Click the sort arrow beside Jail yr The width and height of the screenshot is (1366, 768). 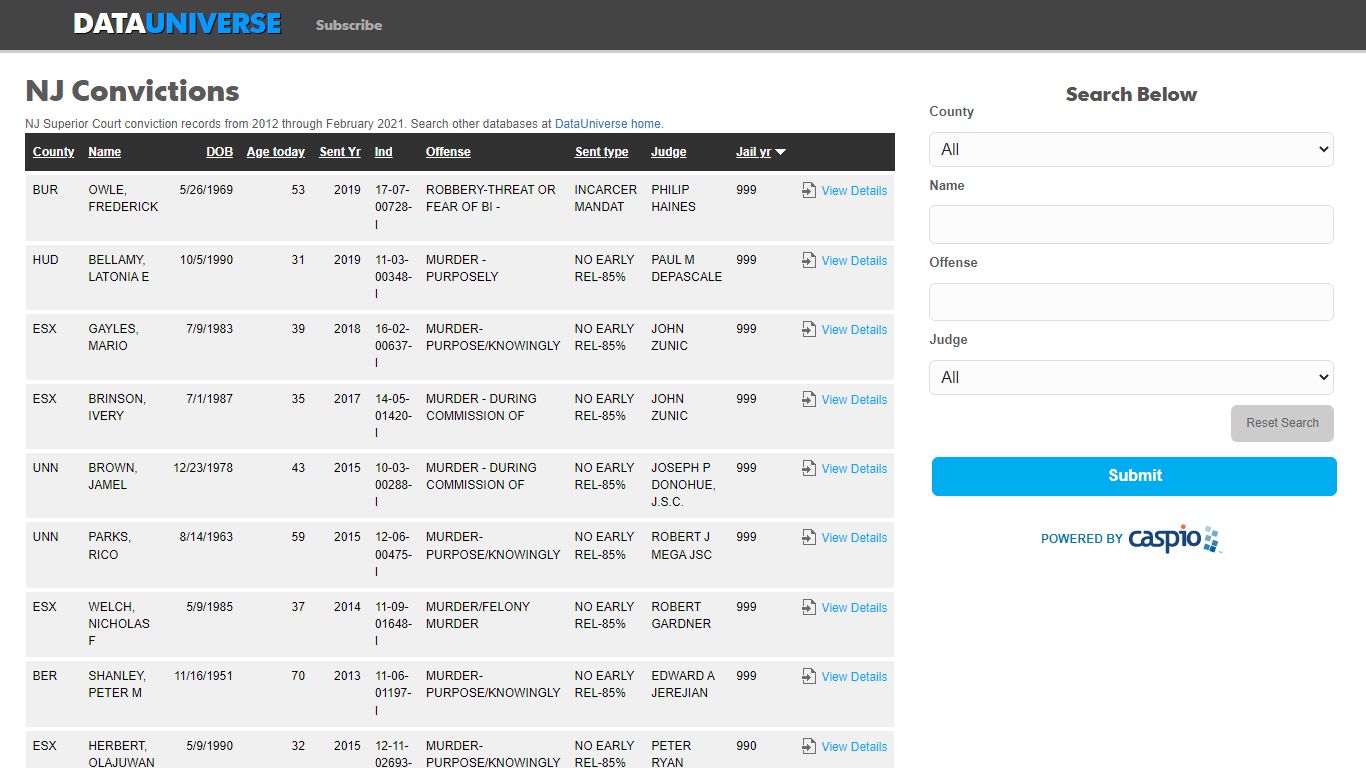781,152
